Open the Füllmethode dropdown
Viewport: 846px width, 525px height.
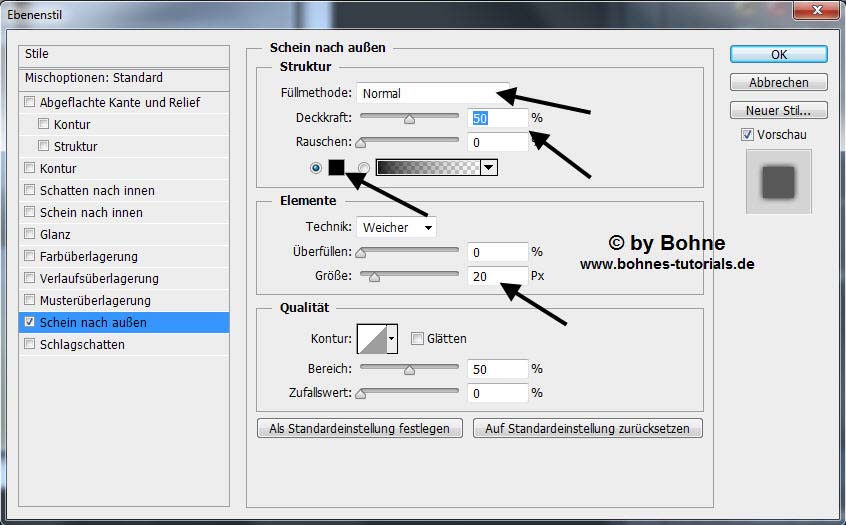(x=432, y=93)
